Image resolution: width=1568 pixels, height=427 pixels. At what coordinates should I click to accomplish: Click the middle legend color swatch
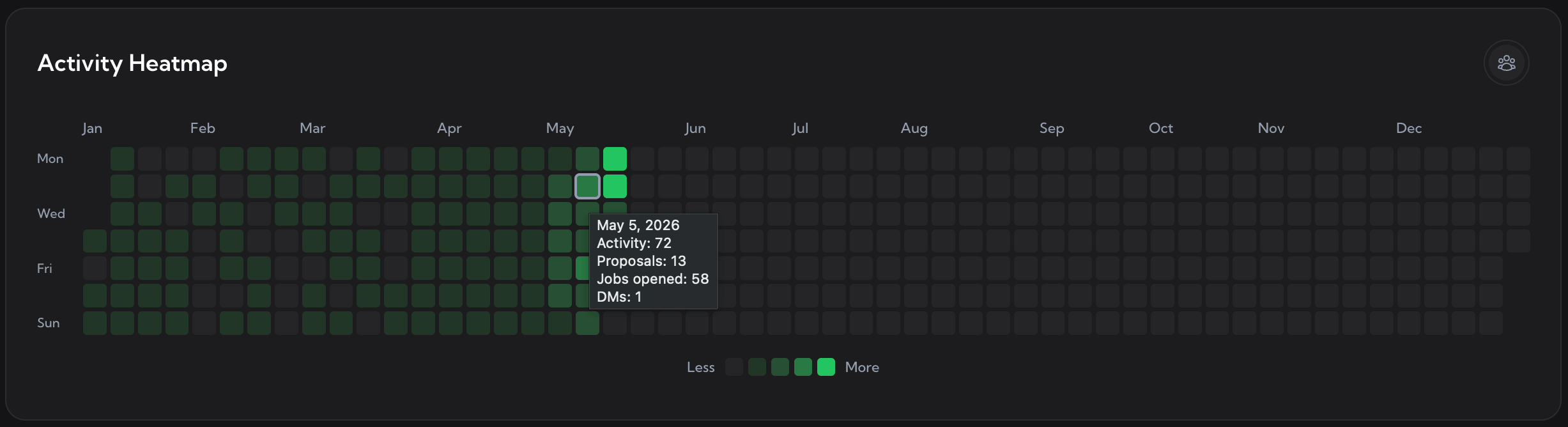click(780, 367)
